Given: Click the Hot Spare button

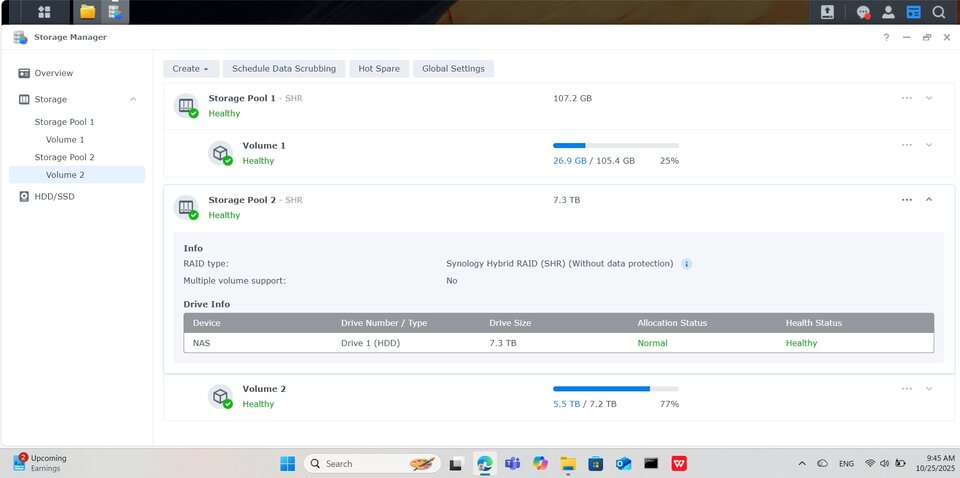Looking at the screenshot, I should (379, 69).
